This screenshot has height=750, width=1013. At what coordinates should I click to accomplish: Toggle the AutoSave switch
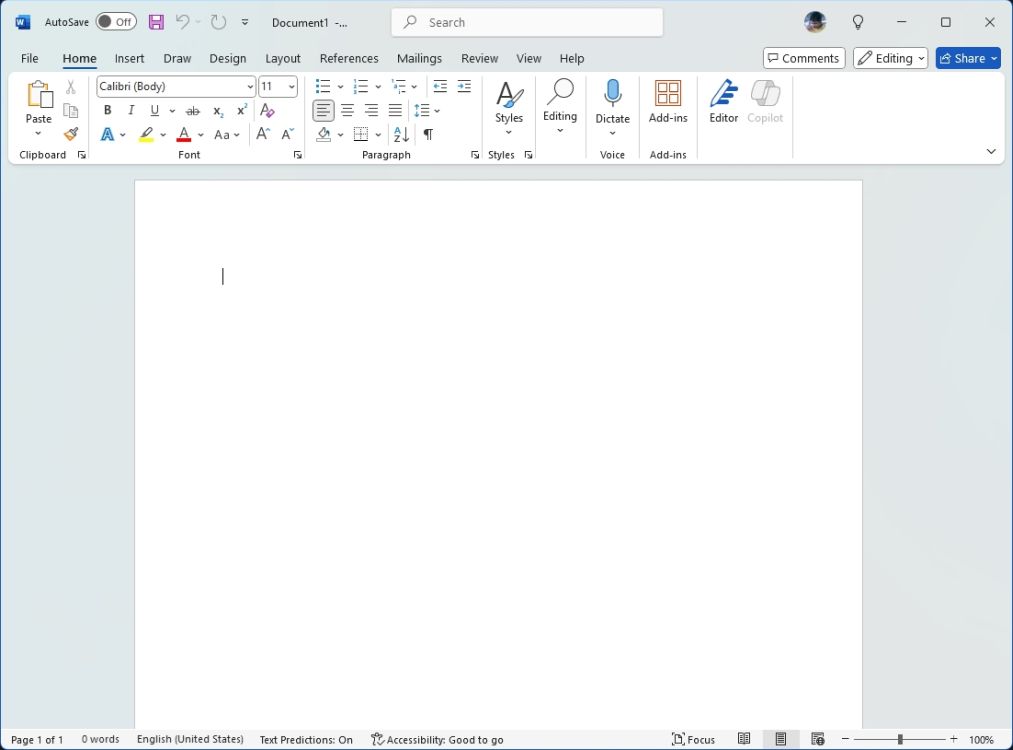[116, 22]
